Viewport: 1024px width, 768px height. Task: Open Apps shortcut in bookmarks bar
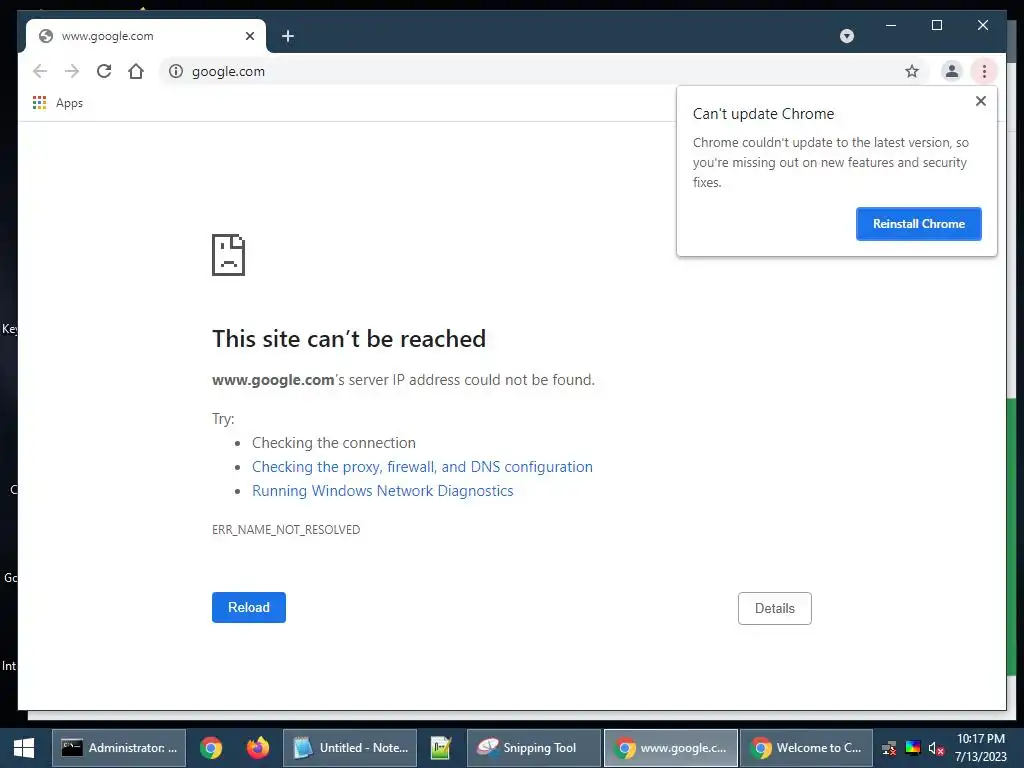pos(58,103)
